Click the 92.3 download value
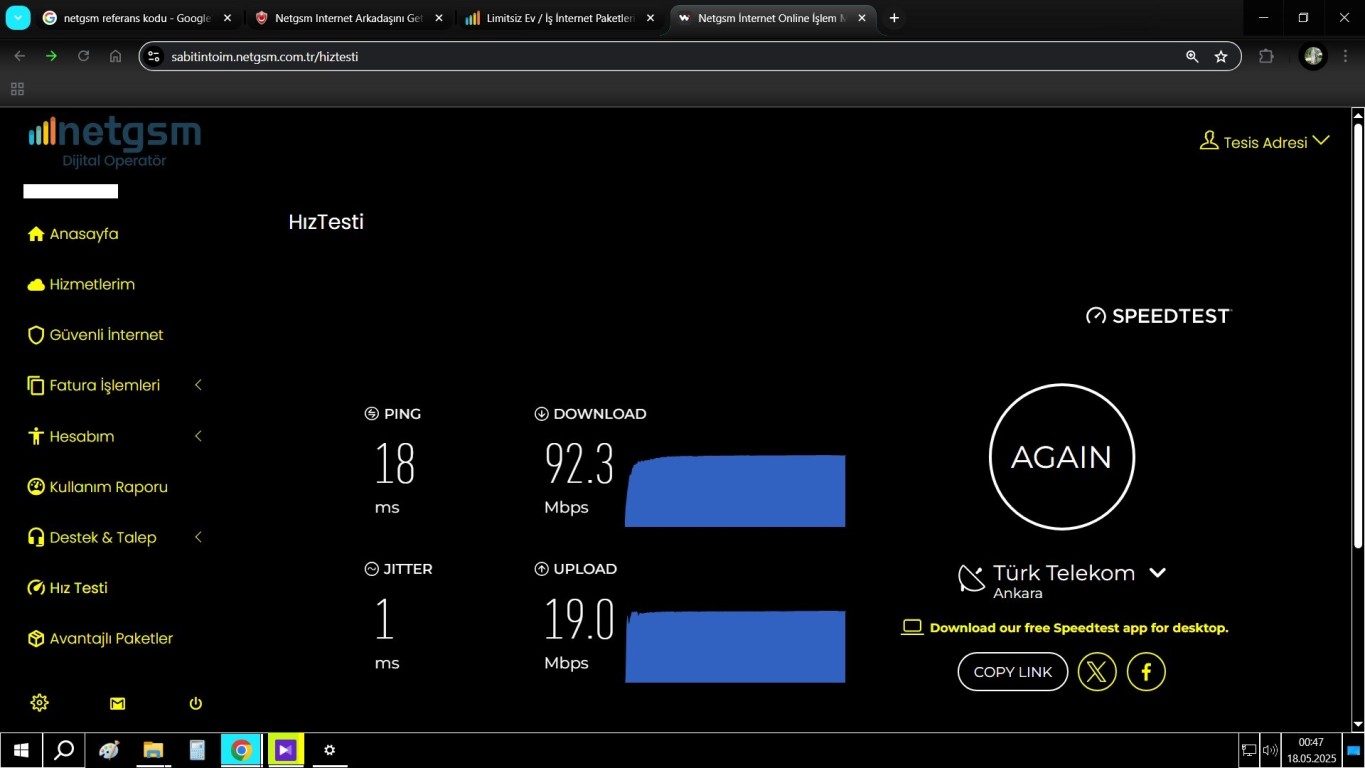 (x=579, y=463)
